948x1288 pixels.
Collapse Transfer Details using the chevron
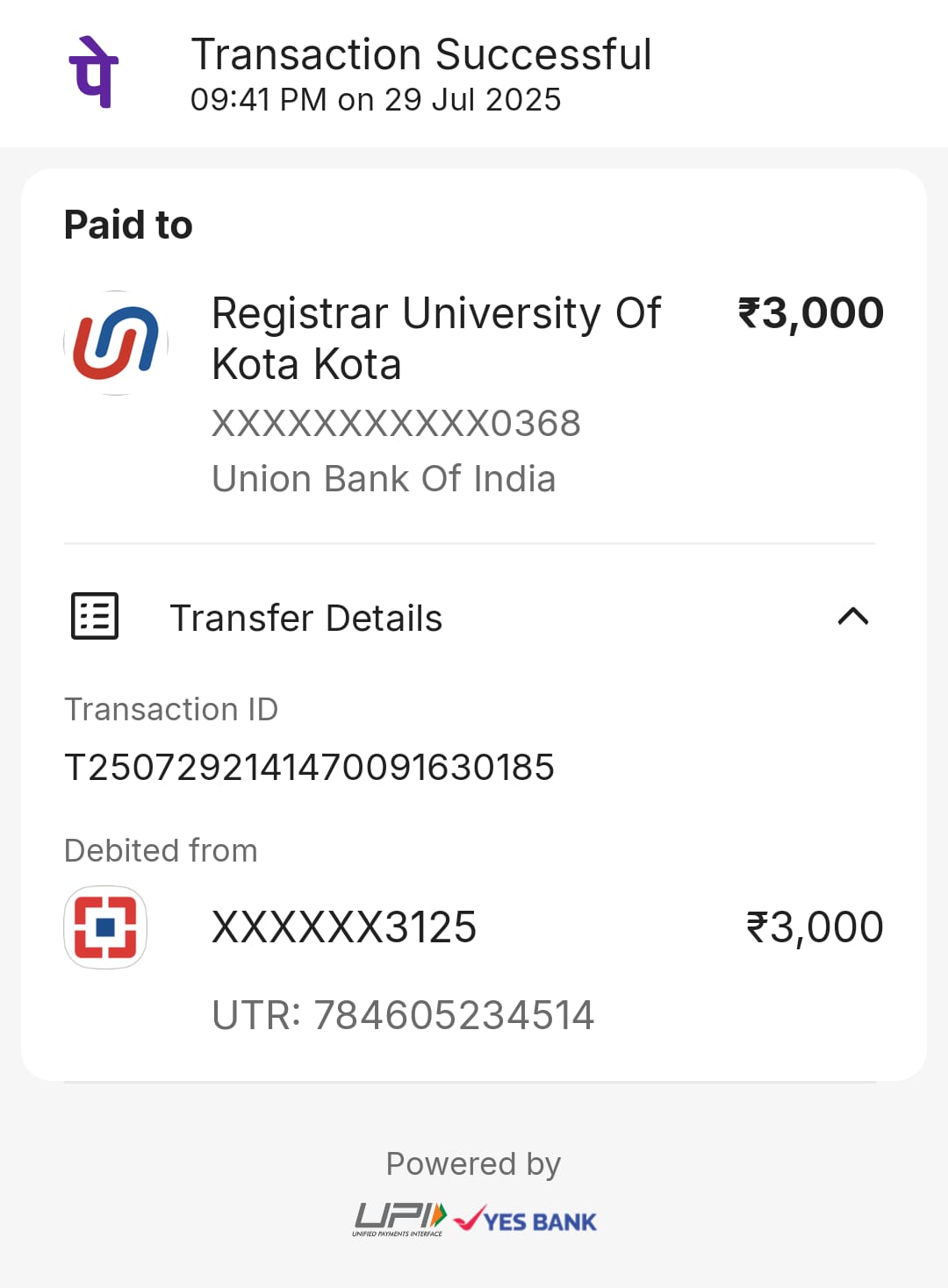coord(852,617)
